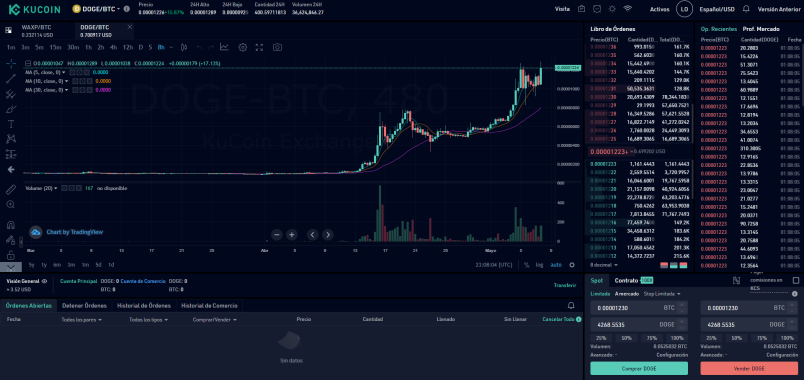804x380 pixels.
Task: Lock all drawing tools
Action: point(11,255)
